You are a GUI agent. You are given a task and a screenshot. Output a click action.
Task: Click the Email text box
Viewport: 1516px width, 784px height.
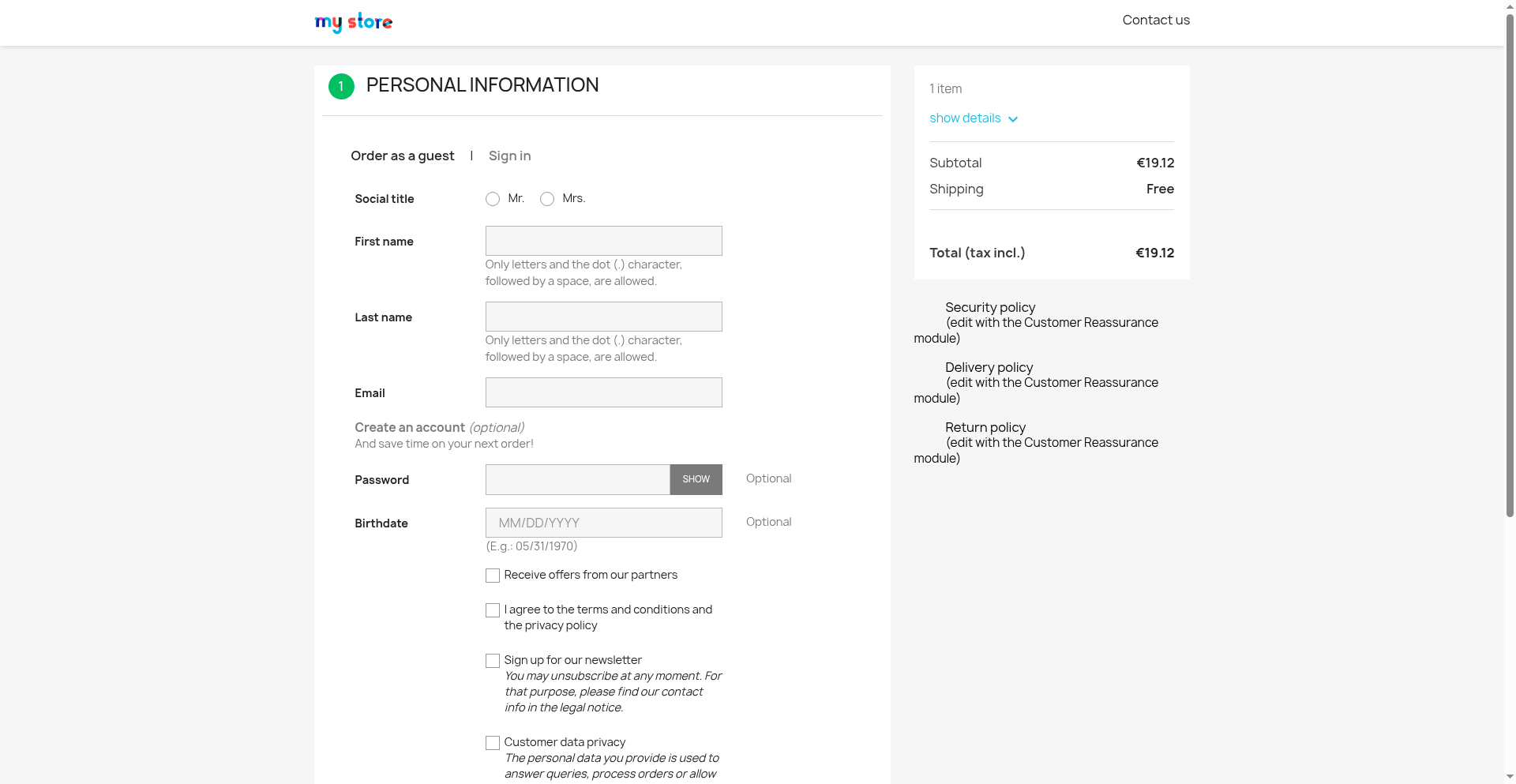pos(603,392)
